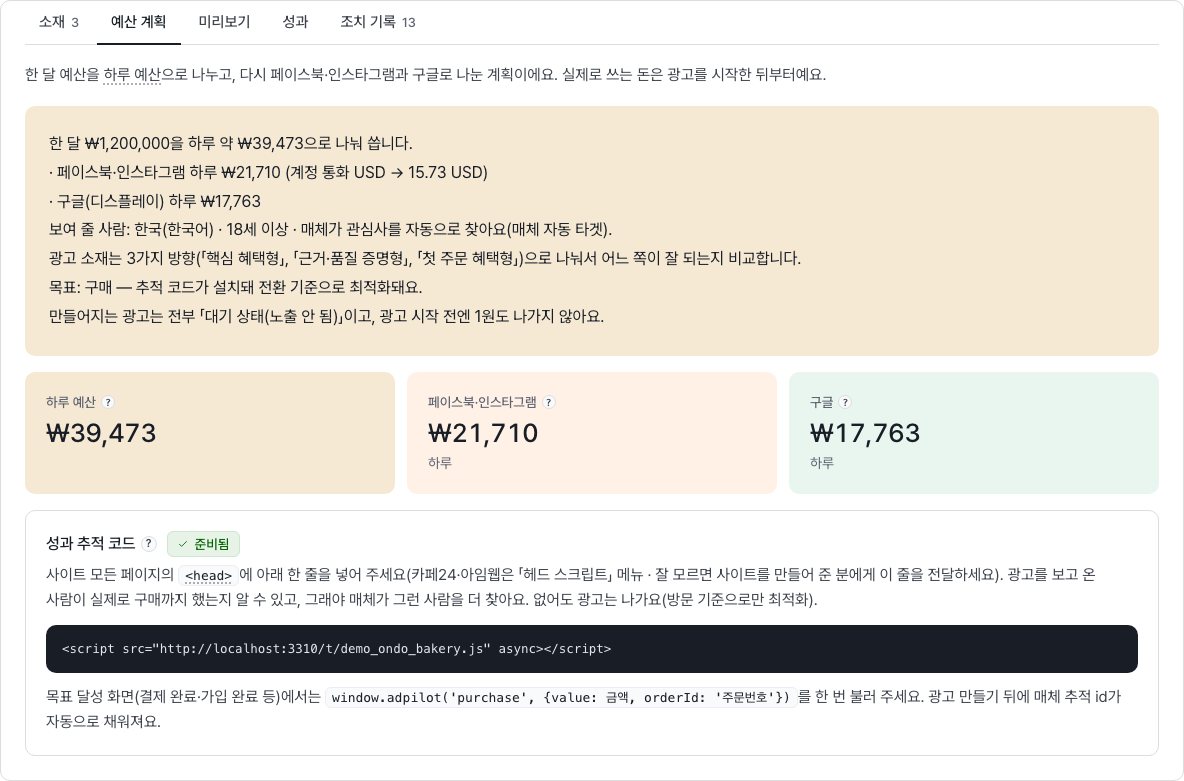Click the 준비됨 status badge

tap(203, 544)
